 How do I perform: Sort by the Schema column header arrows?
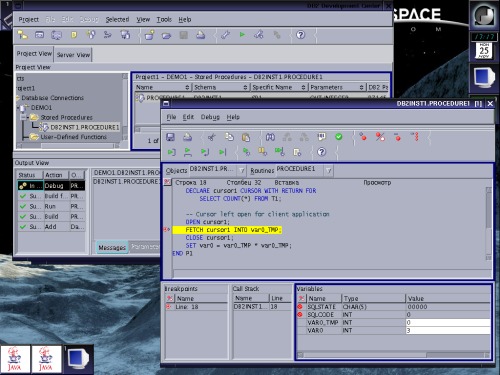[245, 87]
